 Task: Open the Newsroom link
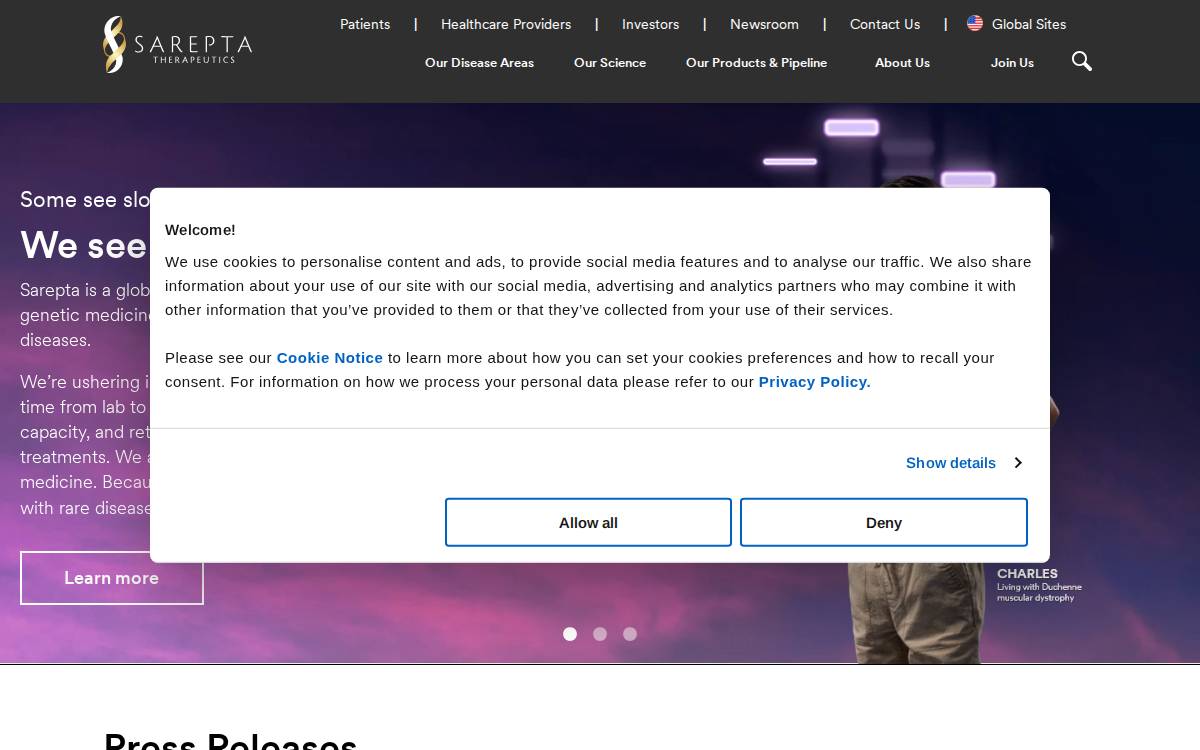[764, 24]
